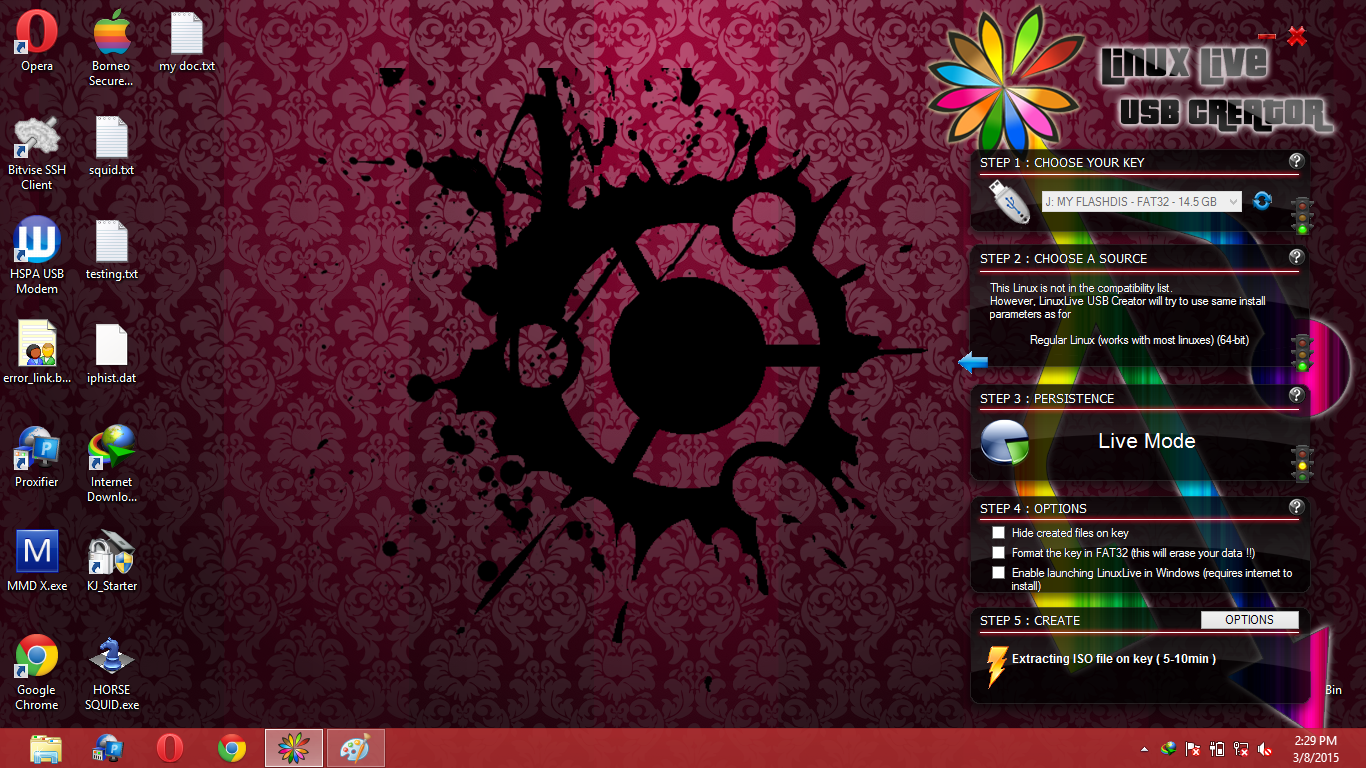Open the J: MY FLASHDIS key dropdown

click(x=1142, y=201)
